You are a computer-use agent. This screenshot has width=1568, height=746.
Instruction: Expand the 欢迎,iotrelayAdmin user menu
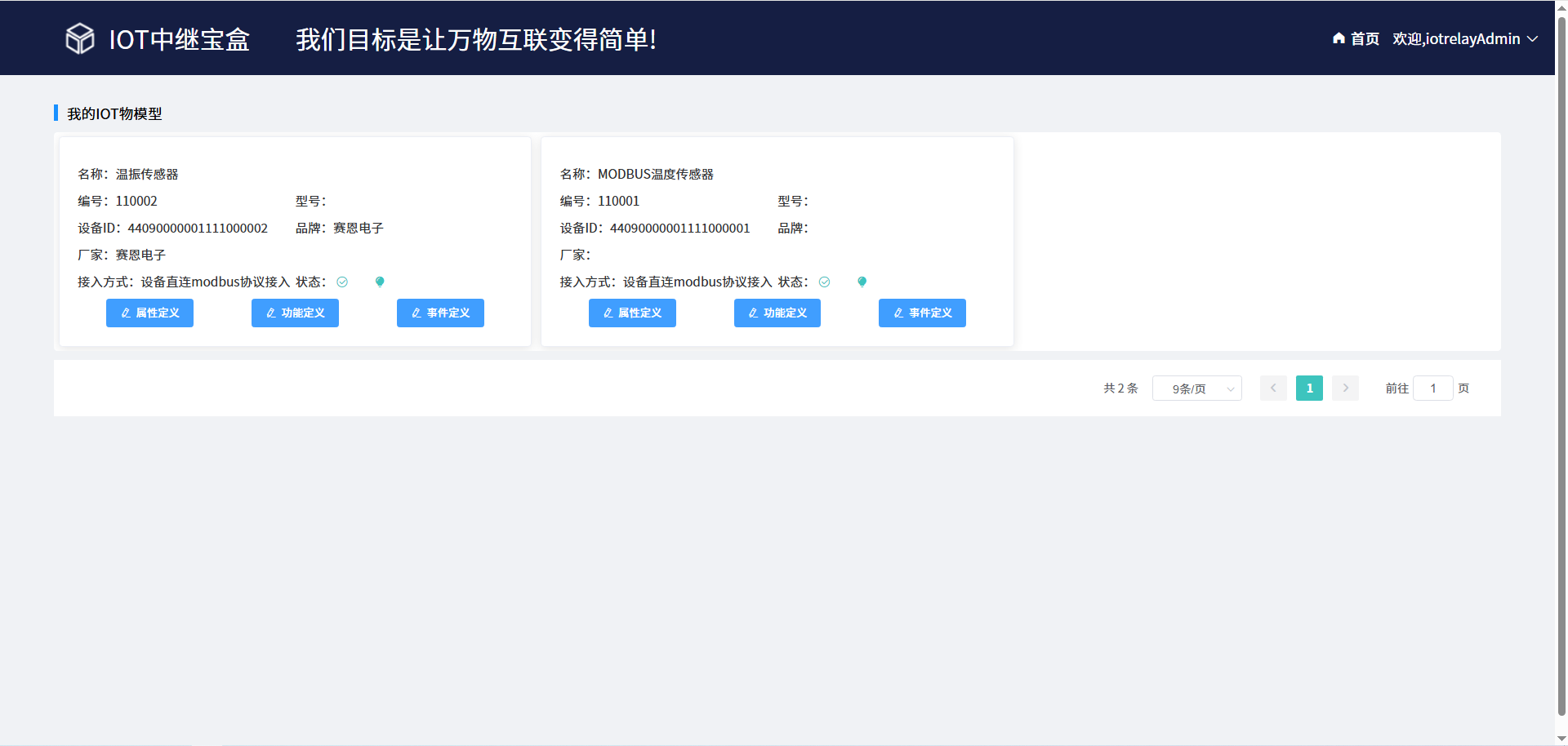point(1464,39)
